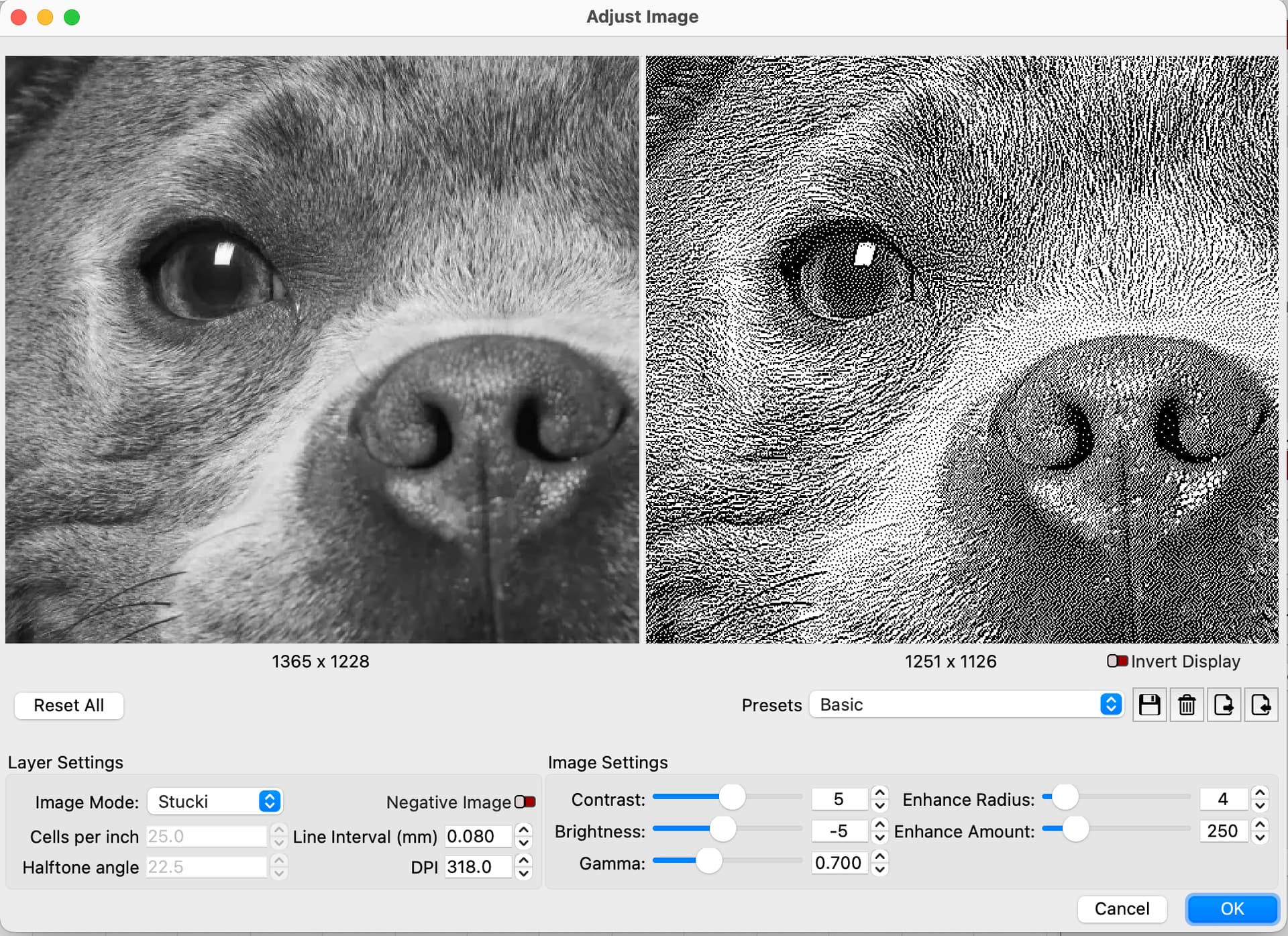1288x936 pixels.
Task: Delete the preset using the trash icon
Action: (x=1187, y=705)
